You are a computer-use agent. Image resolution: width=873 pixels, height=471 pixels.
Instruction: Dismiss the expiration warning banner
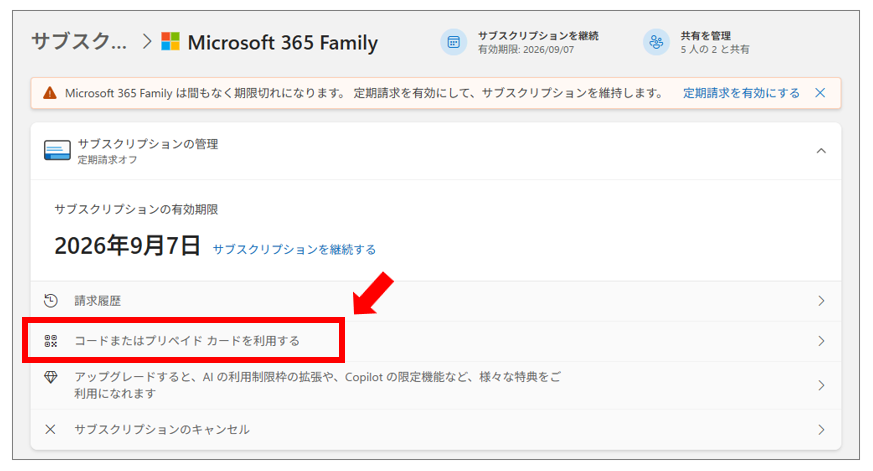coord(820,93)
